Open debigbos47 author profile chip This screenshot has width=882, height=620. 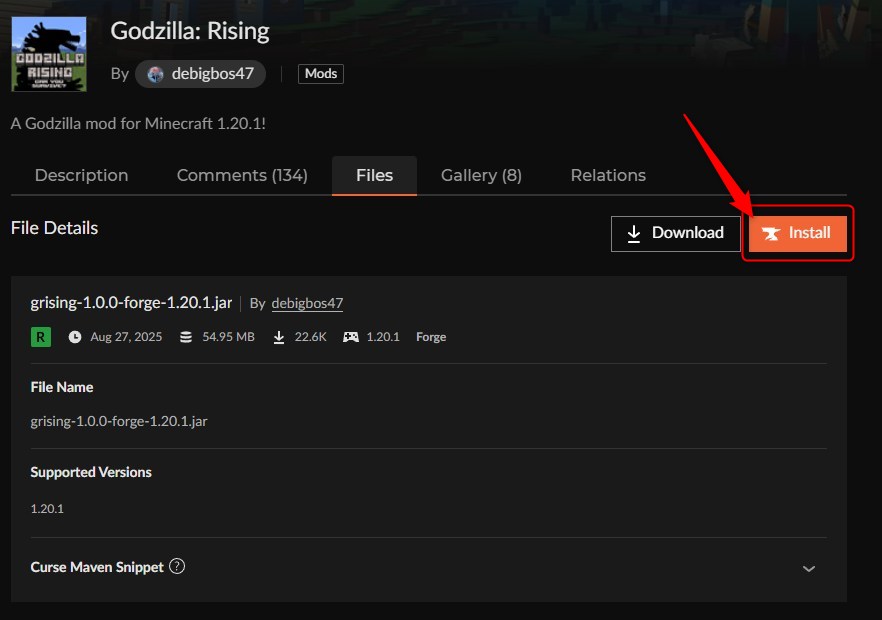coord(200,74)
